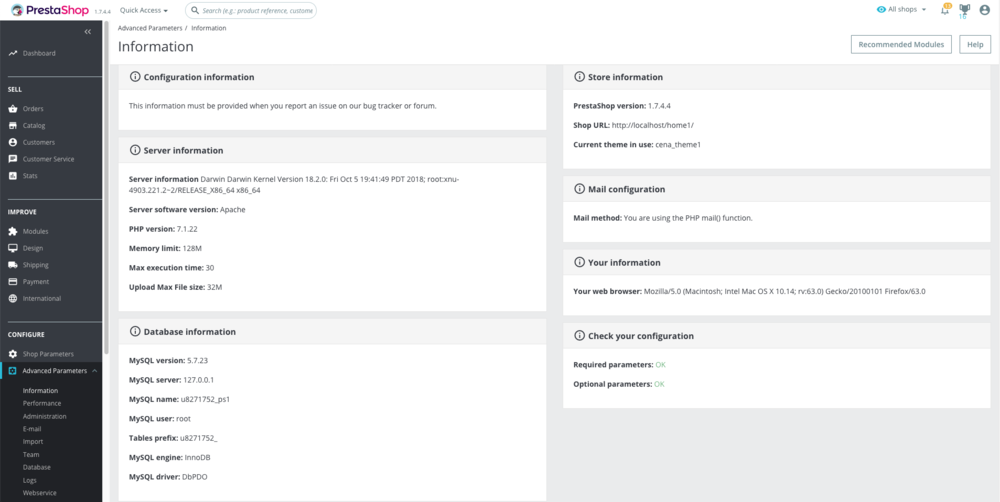Click the trophy gamification icon
Image resolution: width=1000 pixels, height=502 pixels.
tap(964, 10)
